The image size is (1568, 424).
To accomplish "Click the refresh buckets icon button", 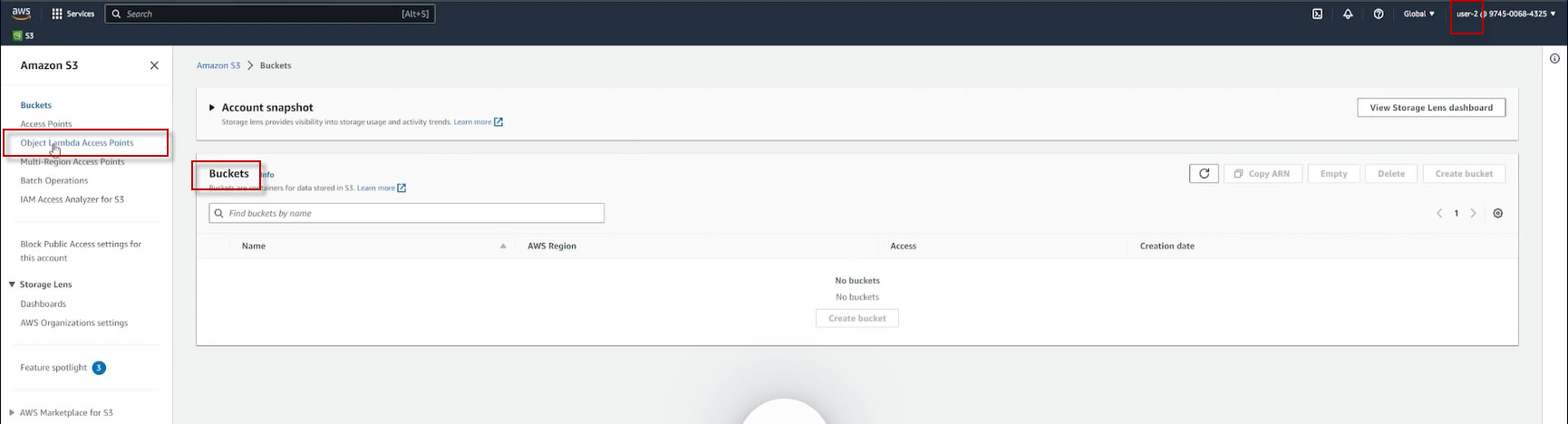I will [1204, 173].
